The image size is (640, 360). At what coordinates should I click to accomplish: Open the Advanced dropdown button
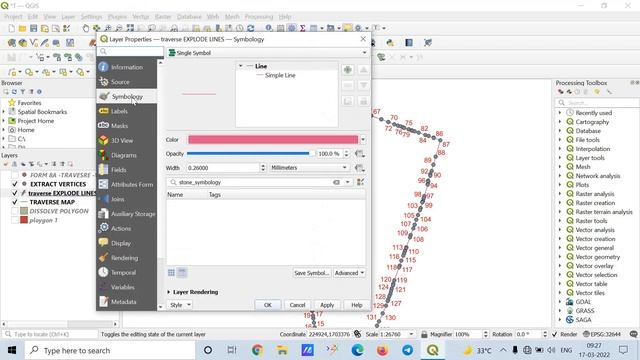coord(349,273)
